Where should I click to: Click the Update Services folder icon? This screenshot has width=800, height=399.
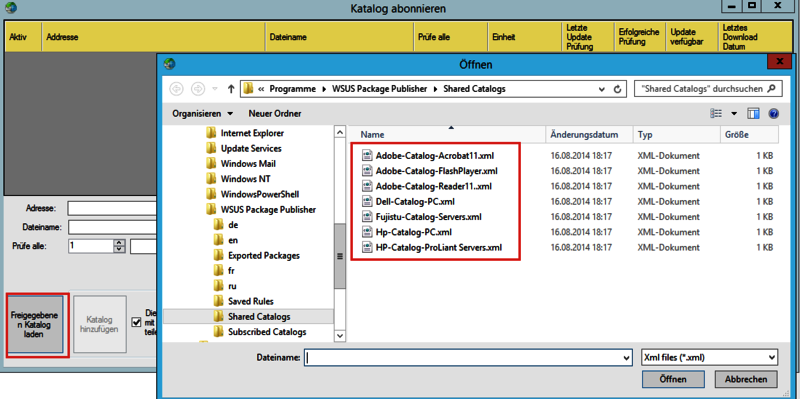tap(211, 148)
